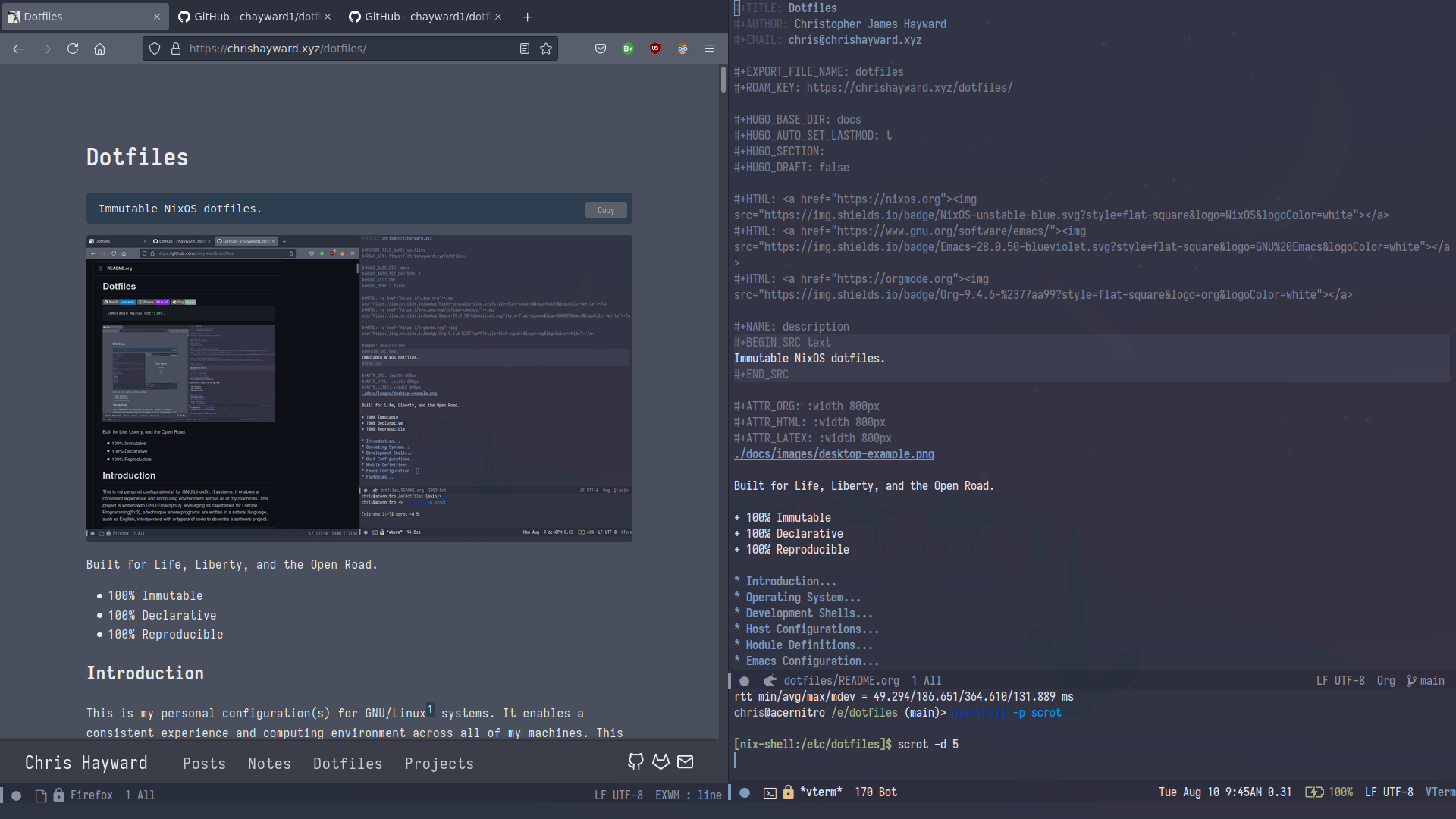This screenshot has width=1456, height=819.
Task: Click the desktop-example.png image link
Action: point(833,454)
